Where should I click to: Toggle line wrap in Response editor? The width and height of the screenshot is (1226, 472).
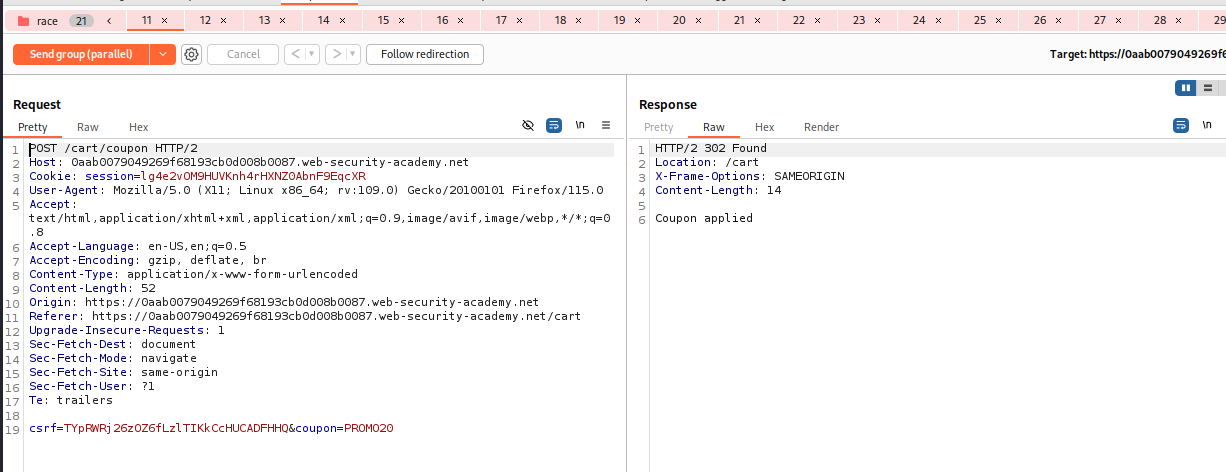click(1180, 126)
